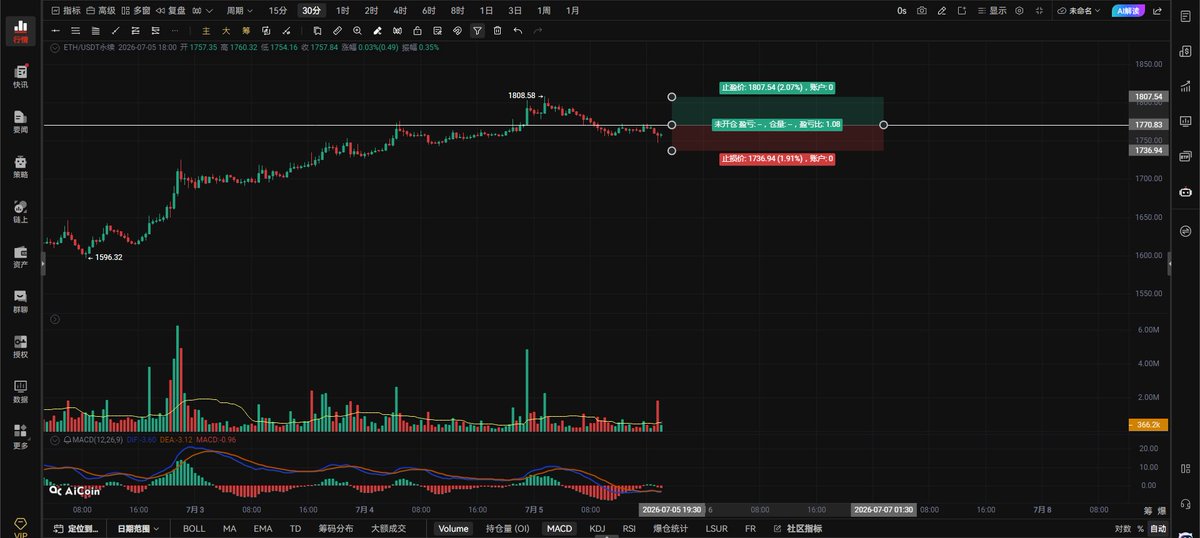
Task: Switch to the 1日 timeframe
Action: click(x=486, y=11)
